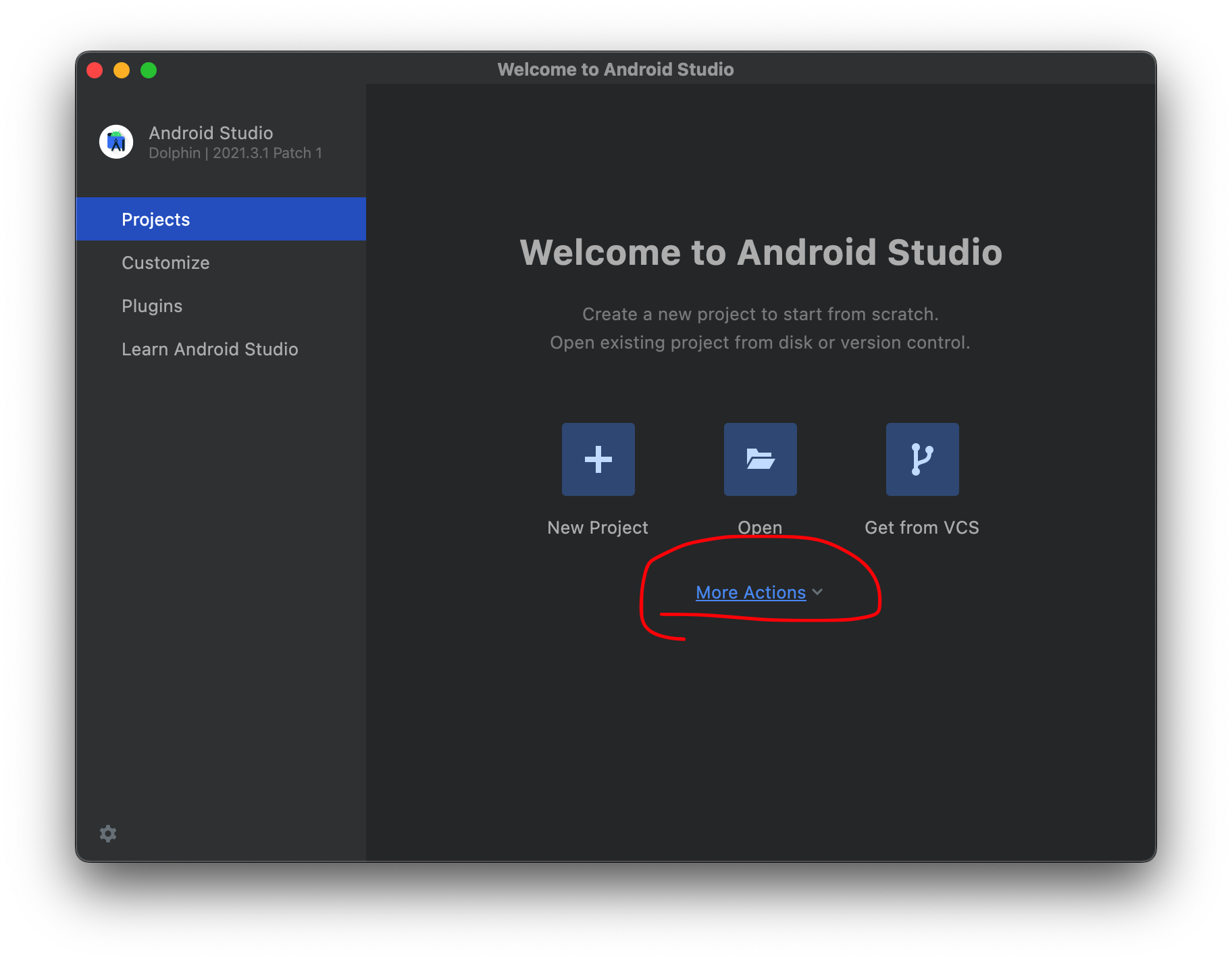
Task: Click the Get from VCS label
Action: click(x=922, y=528)
